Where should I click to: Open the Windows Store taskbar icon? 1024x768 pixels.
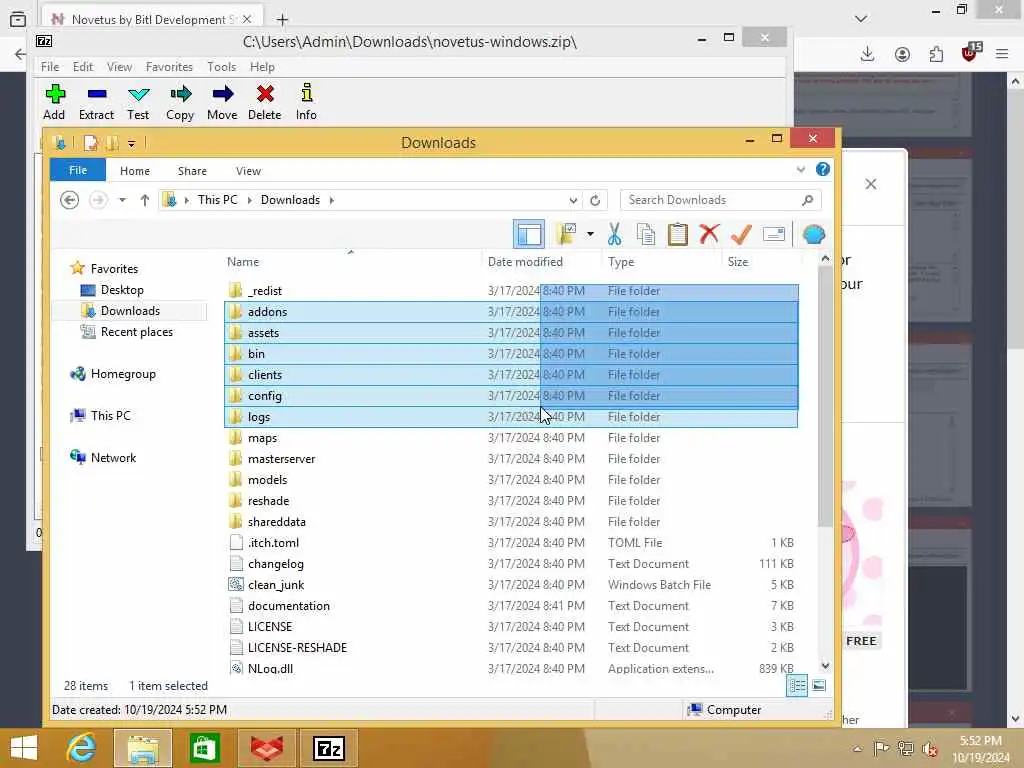coord(204,748)
